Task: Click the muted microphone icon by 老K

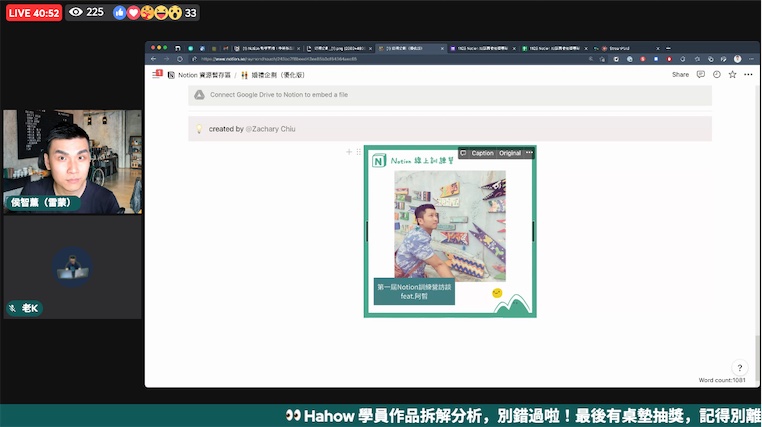Action: (x=13, y=308)
